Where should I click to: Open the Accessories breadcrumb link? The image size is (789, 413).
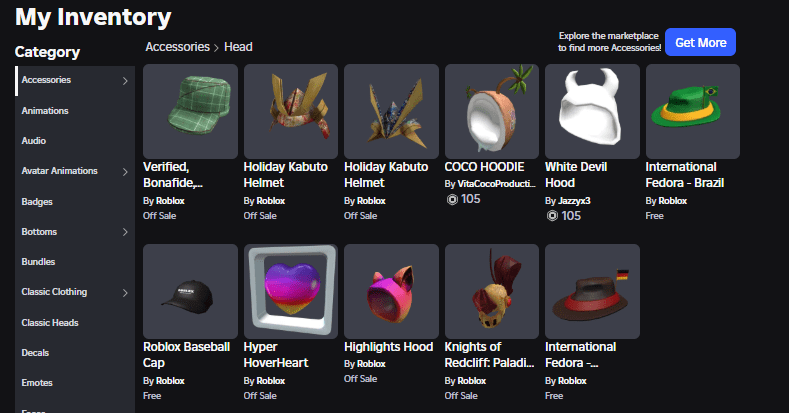point(178,47)
